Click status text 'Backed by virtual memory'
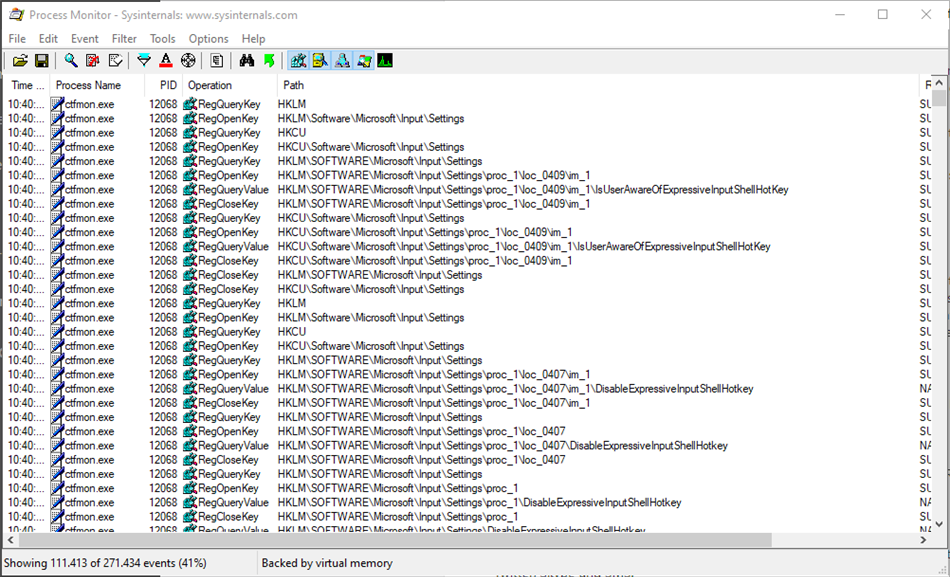This screenshot has width=950, height=577. [327, 563]
